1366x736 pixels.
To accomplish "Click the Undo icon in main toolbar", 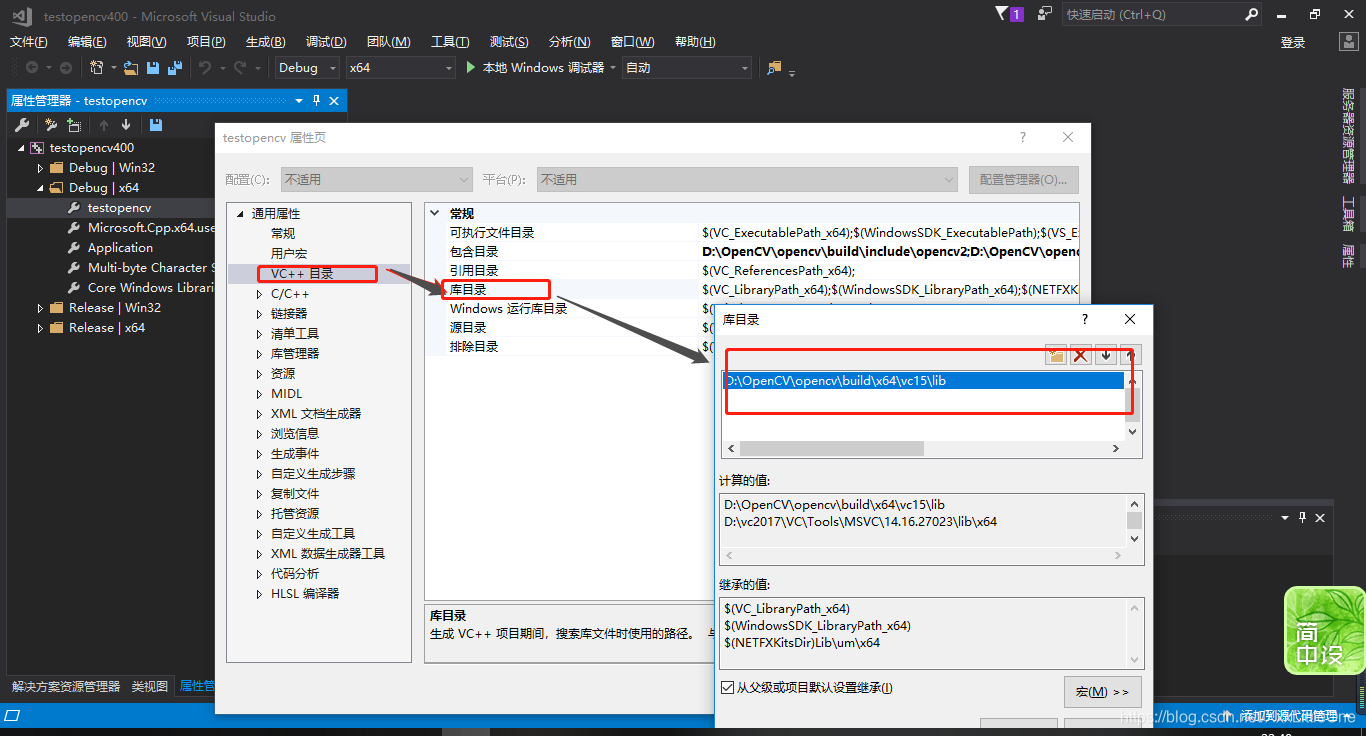I will click(204, 68).
